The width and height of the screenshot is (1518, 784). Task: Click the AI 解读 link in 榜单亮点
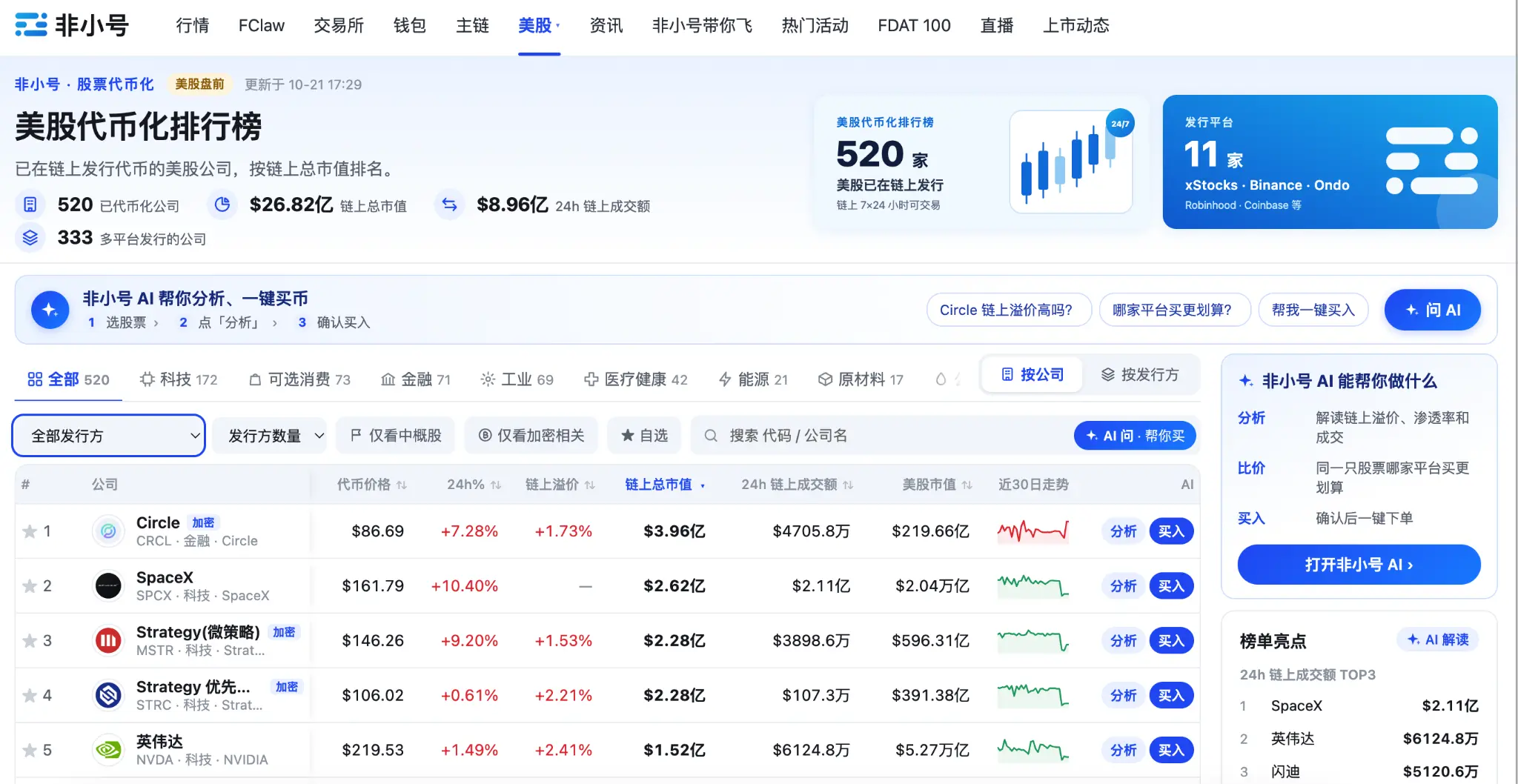point(1438,640)
